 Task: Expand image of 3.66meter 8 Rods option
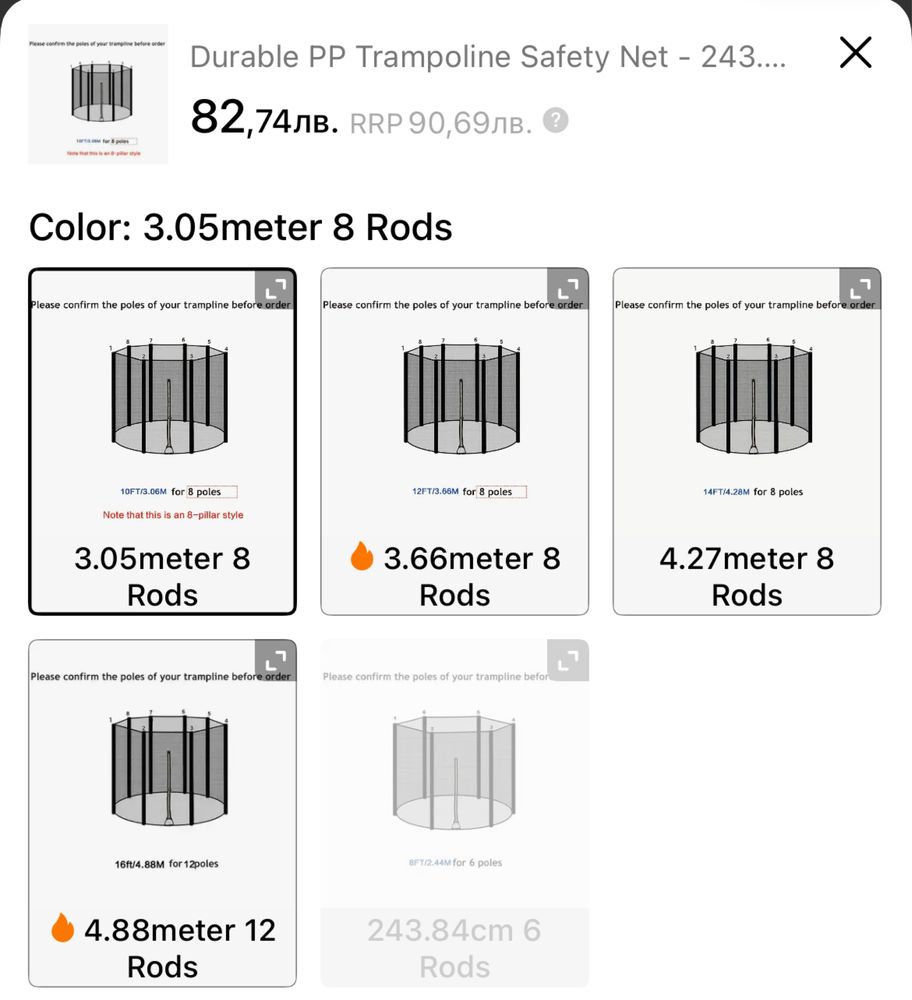568,289
